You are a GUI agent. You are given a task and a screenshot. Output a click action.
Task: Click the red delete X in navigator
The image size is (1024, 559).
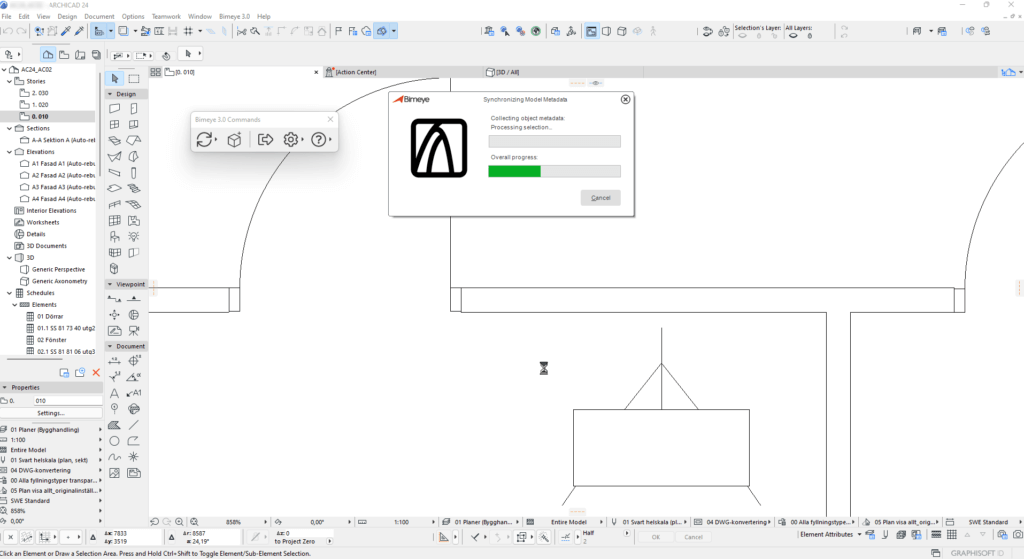pyautogui.click(x=96, y=373)
